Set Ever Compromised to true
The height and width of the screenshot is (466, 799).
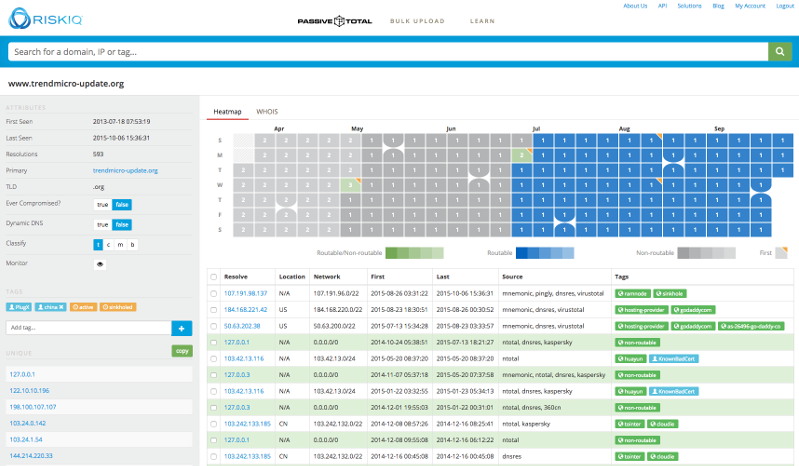pos(101,204)
